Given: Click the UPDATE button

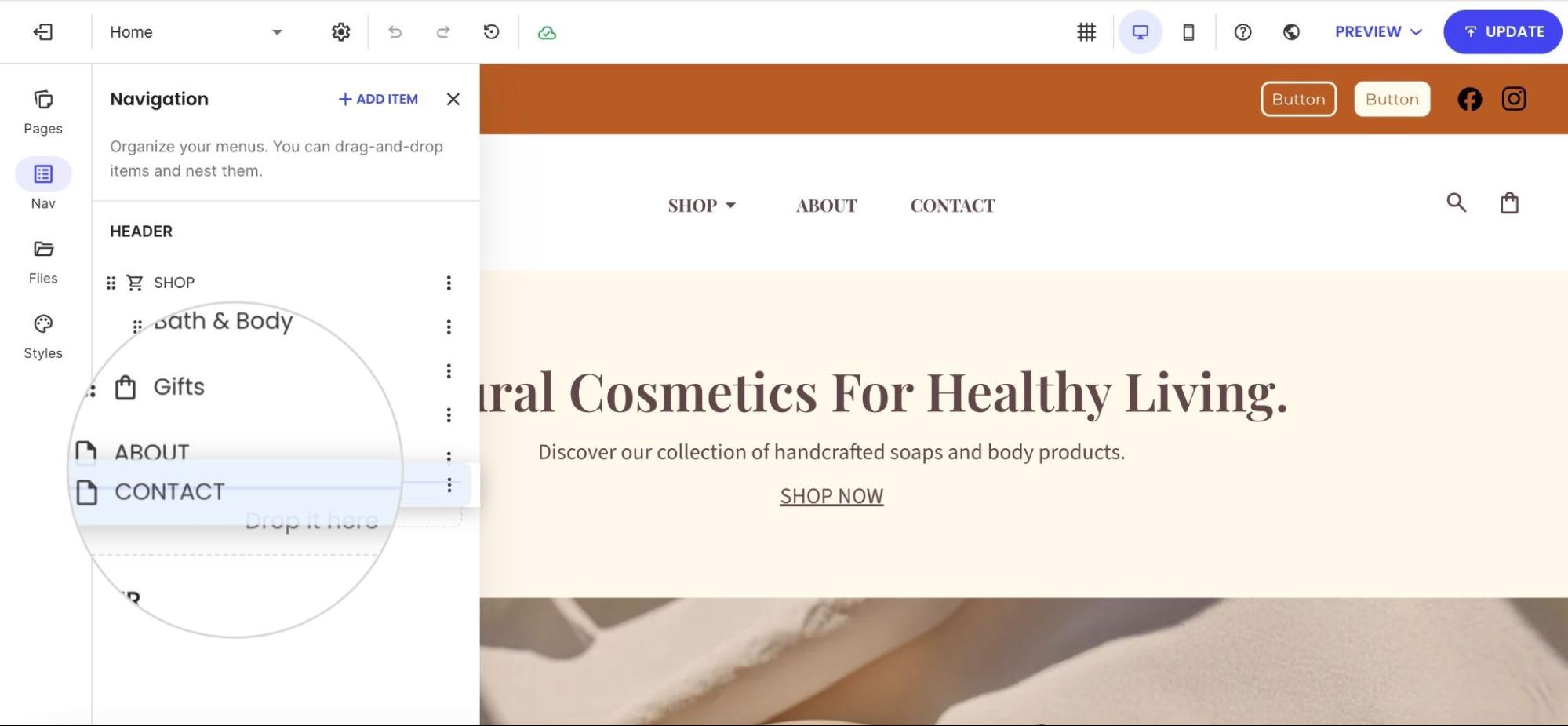Looking at the screenshot, I should (1503, 32).
